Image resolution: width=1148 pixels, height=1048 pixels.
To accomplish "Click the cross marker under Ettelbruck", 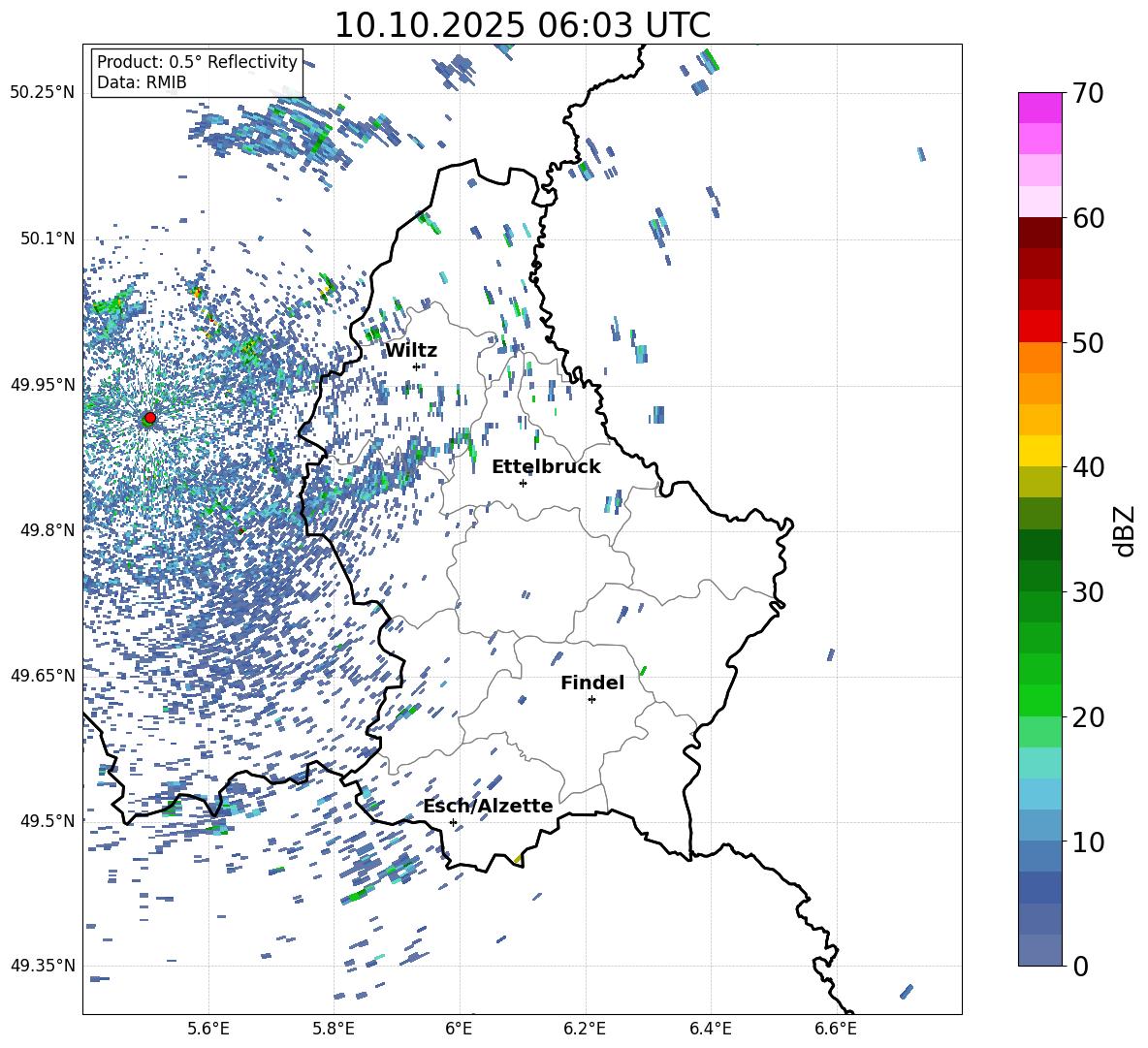I will tap(523, 483).
